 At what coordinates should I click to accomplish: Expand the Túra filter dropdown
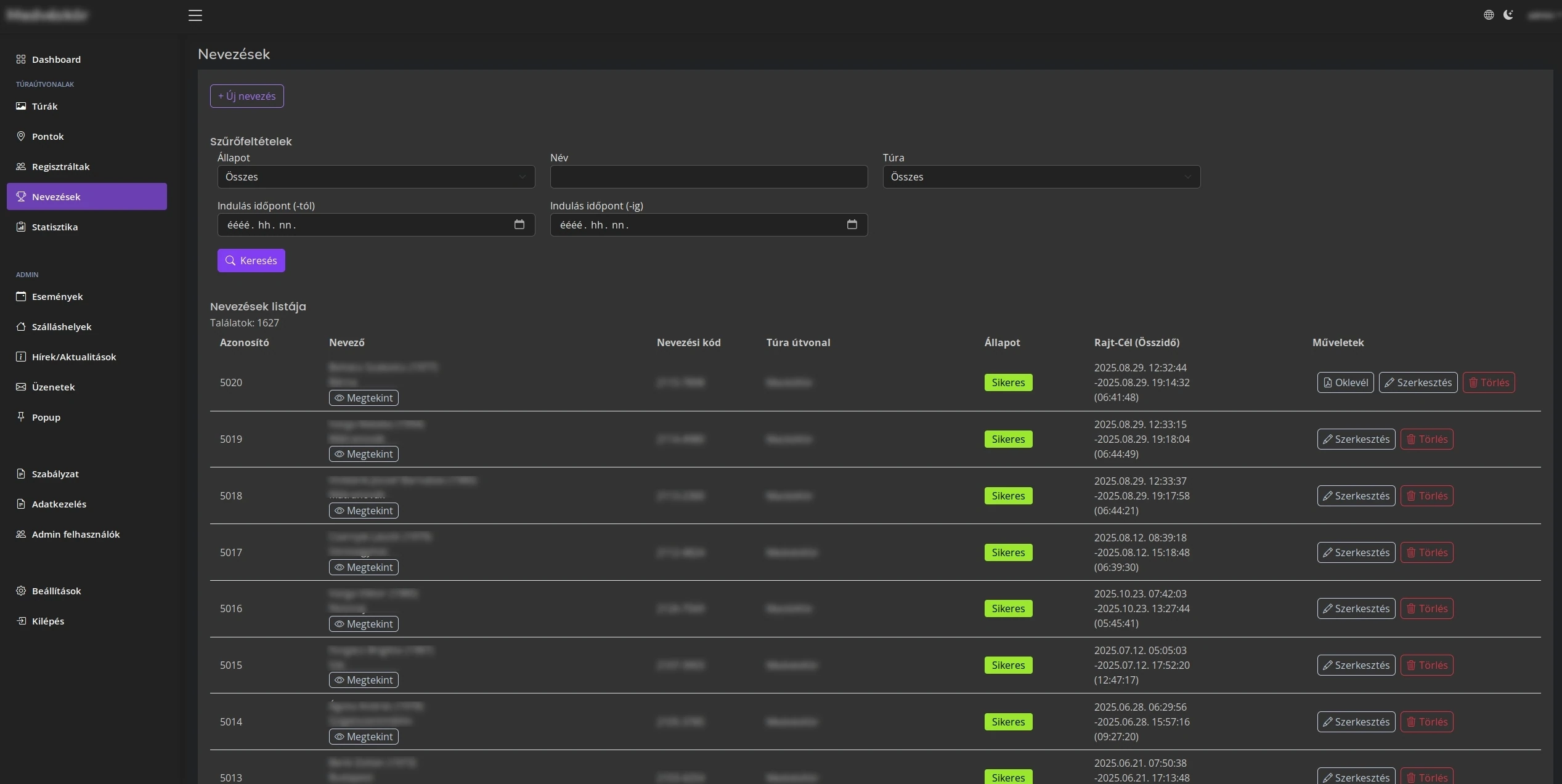pos(1041,177)
